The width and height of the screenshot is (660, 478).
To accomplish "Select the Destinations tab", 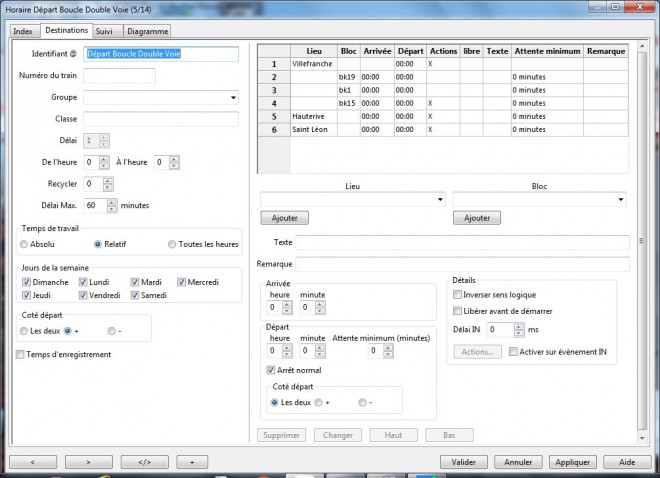I will pos(67,30).
